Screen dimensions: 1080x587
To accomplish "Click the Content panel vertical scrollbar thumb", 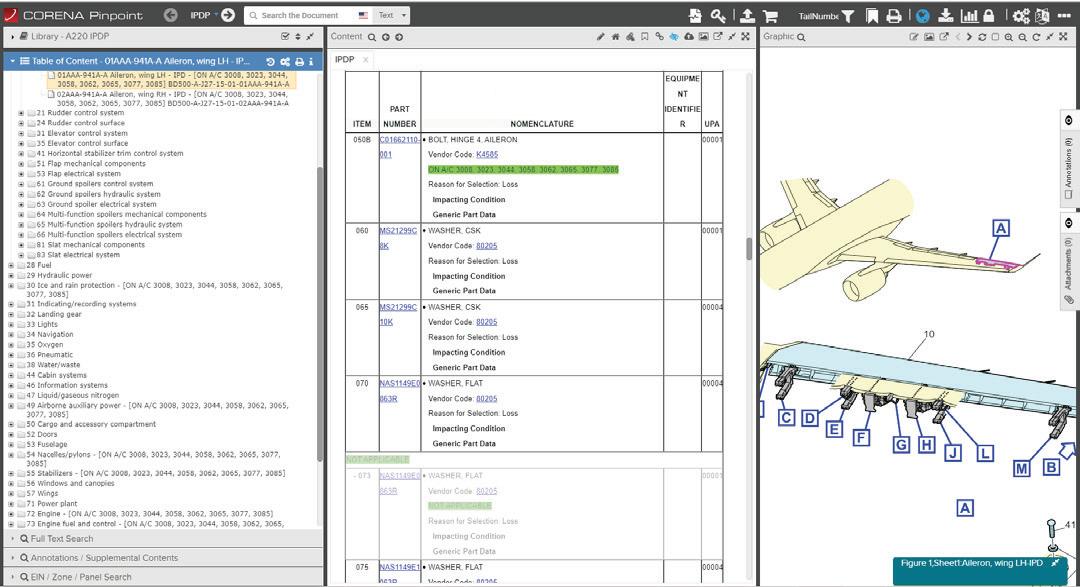I will 749,249.
